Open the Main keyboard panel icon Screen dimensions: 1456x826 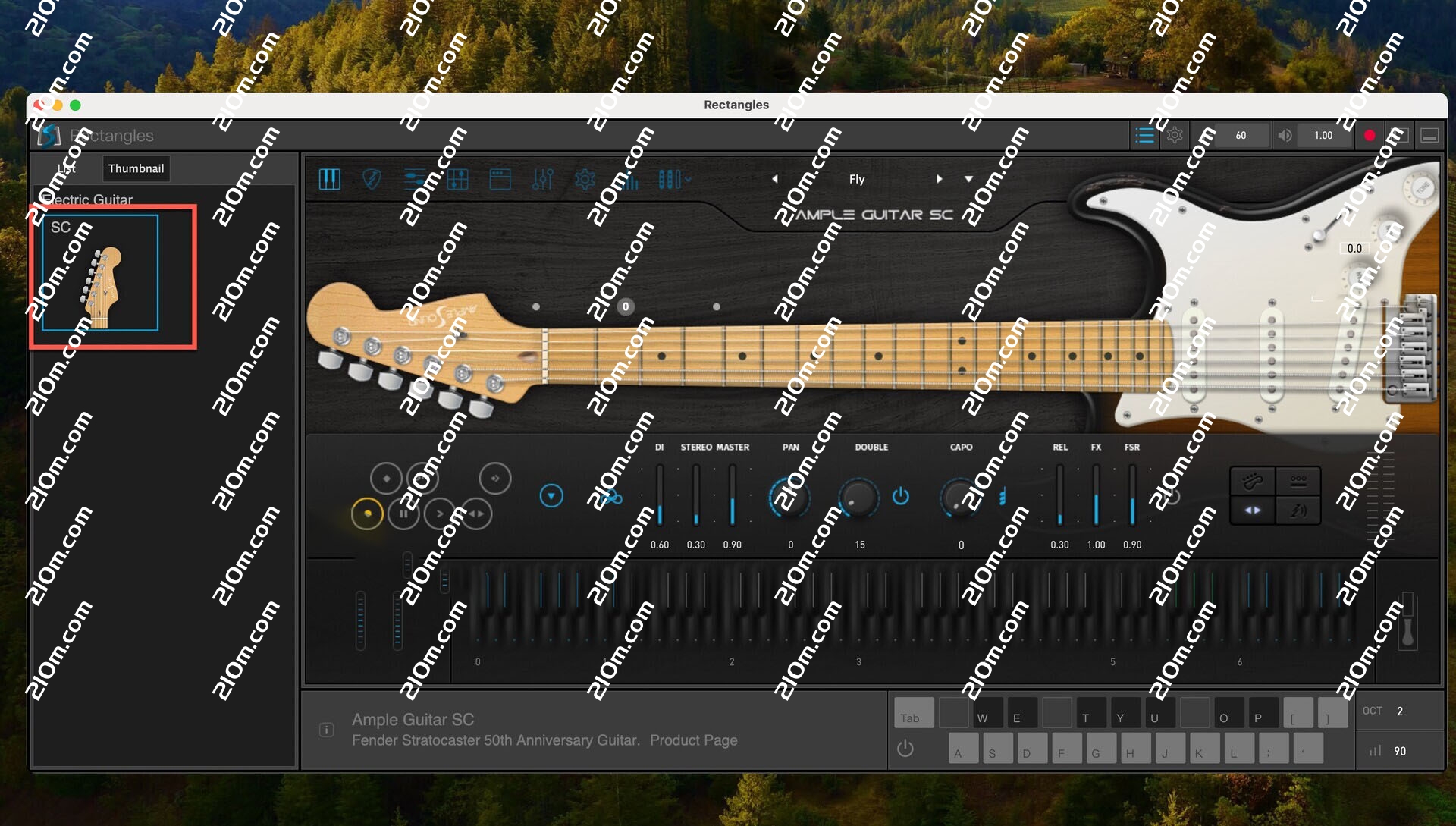tap(330, 180)
